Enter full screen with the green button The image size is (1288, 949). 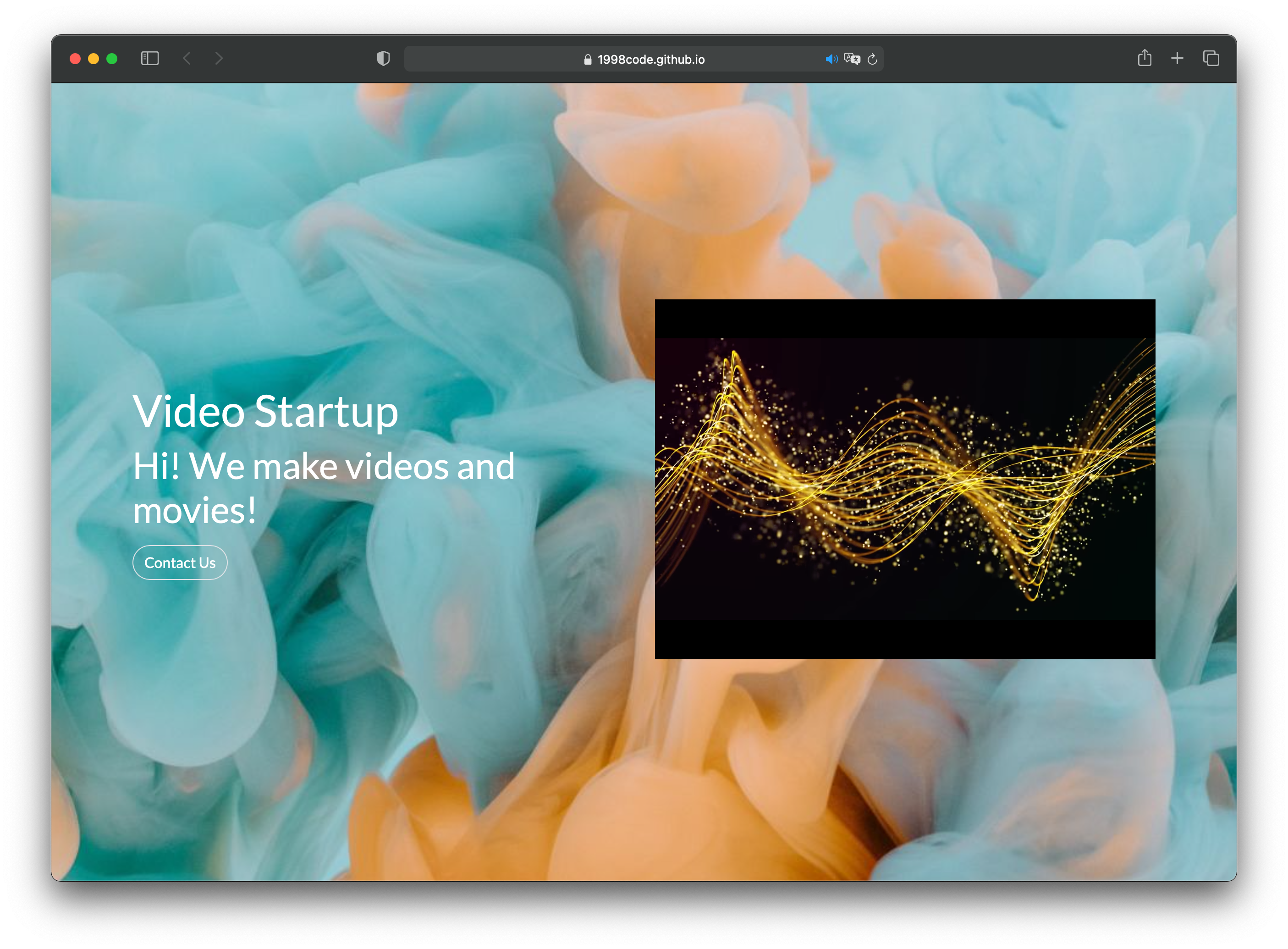point(112,59)
